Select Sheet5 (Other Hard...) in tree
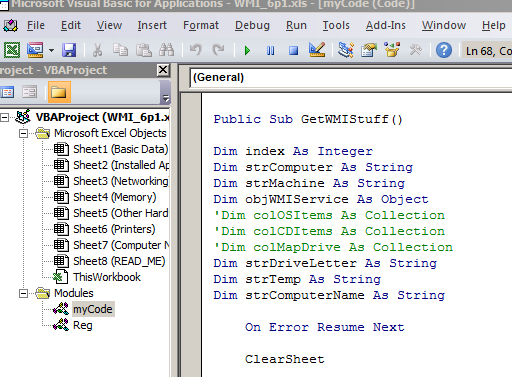512x377 pixels. click(x=121, y=213)
